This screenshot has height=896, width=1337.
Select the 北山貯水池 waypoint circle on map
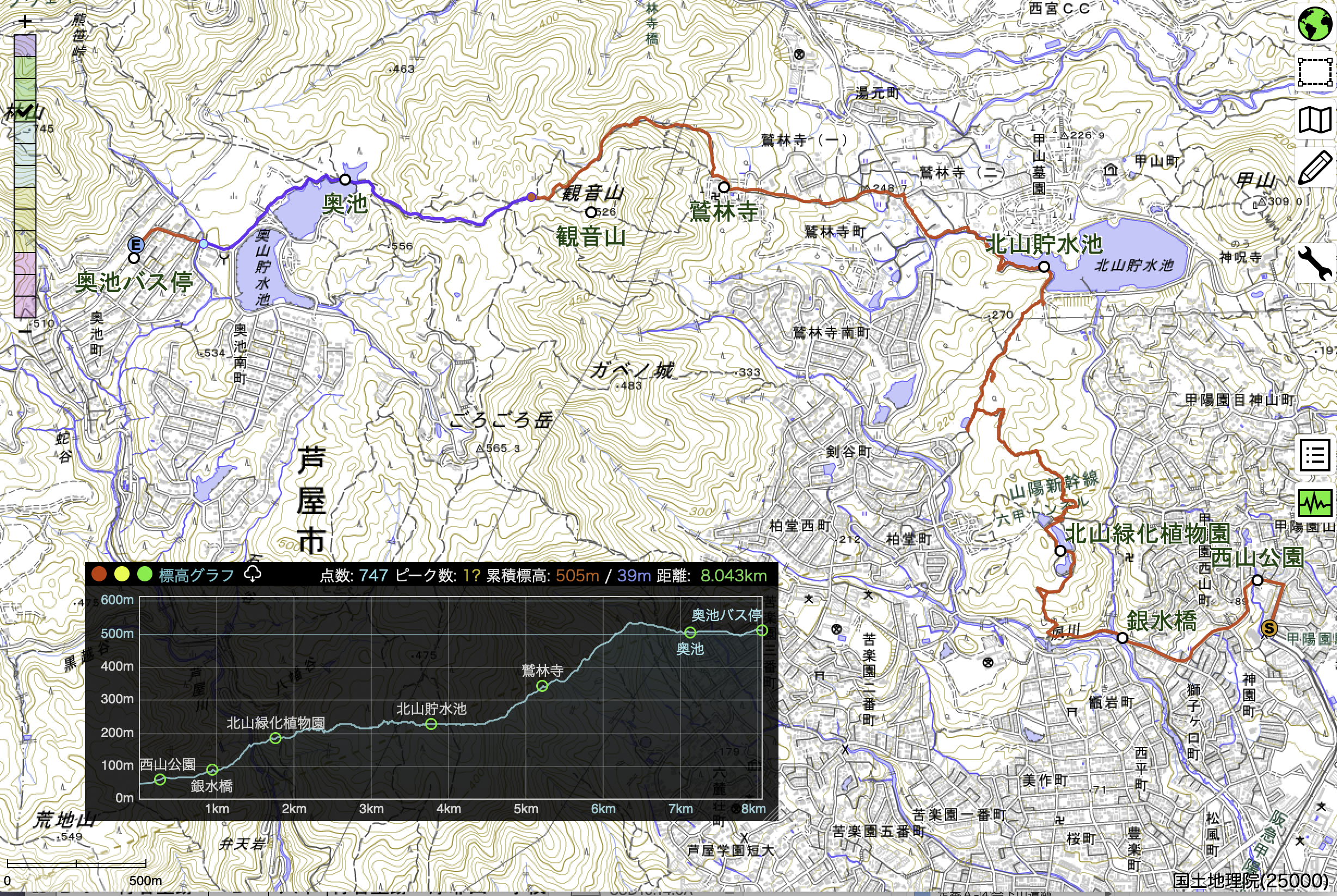click(x=1044, y=266)
